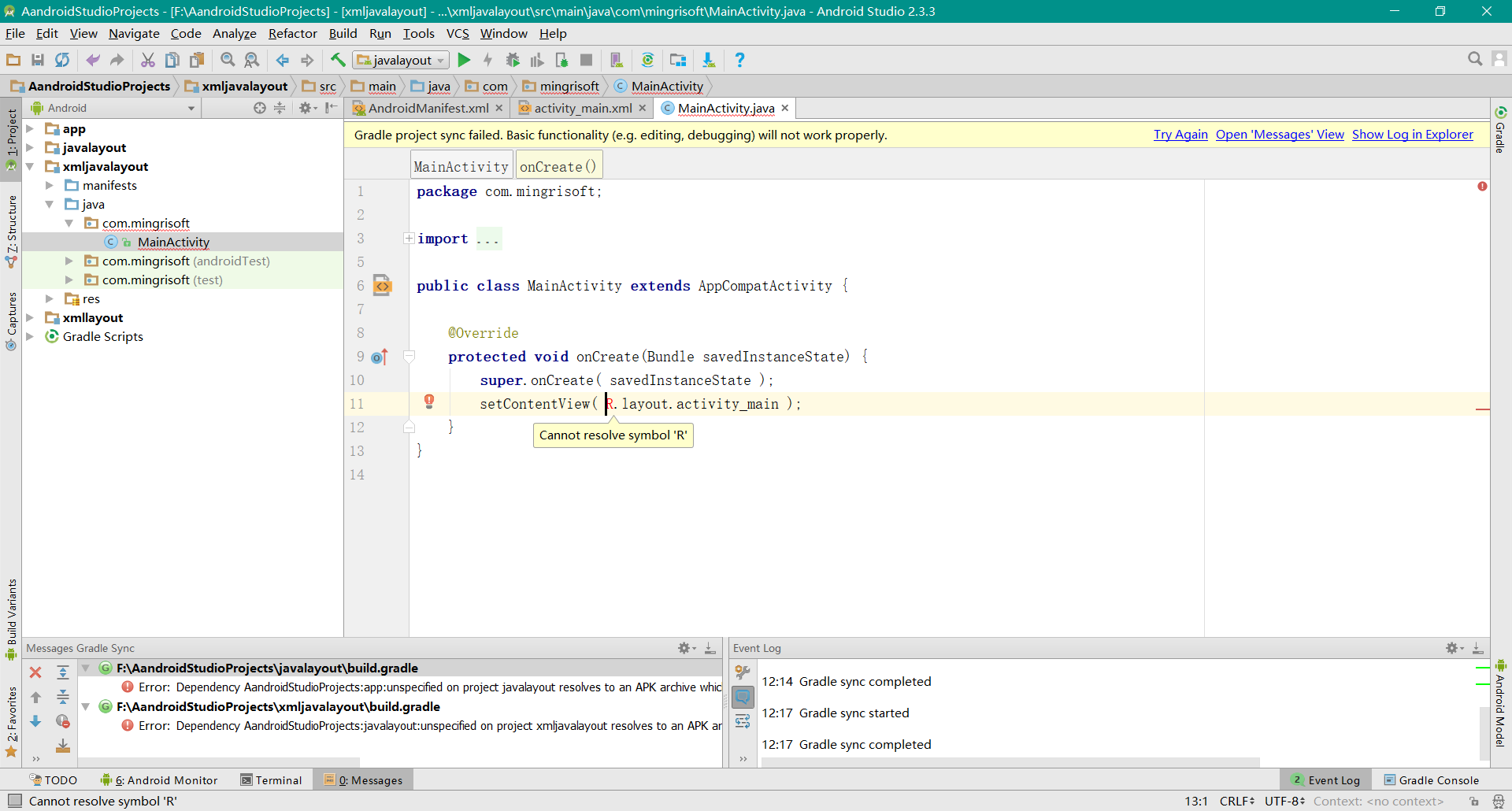
Task: Click Collapse All icon in Project panel
Action: click(x=280, y=108)
